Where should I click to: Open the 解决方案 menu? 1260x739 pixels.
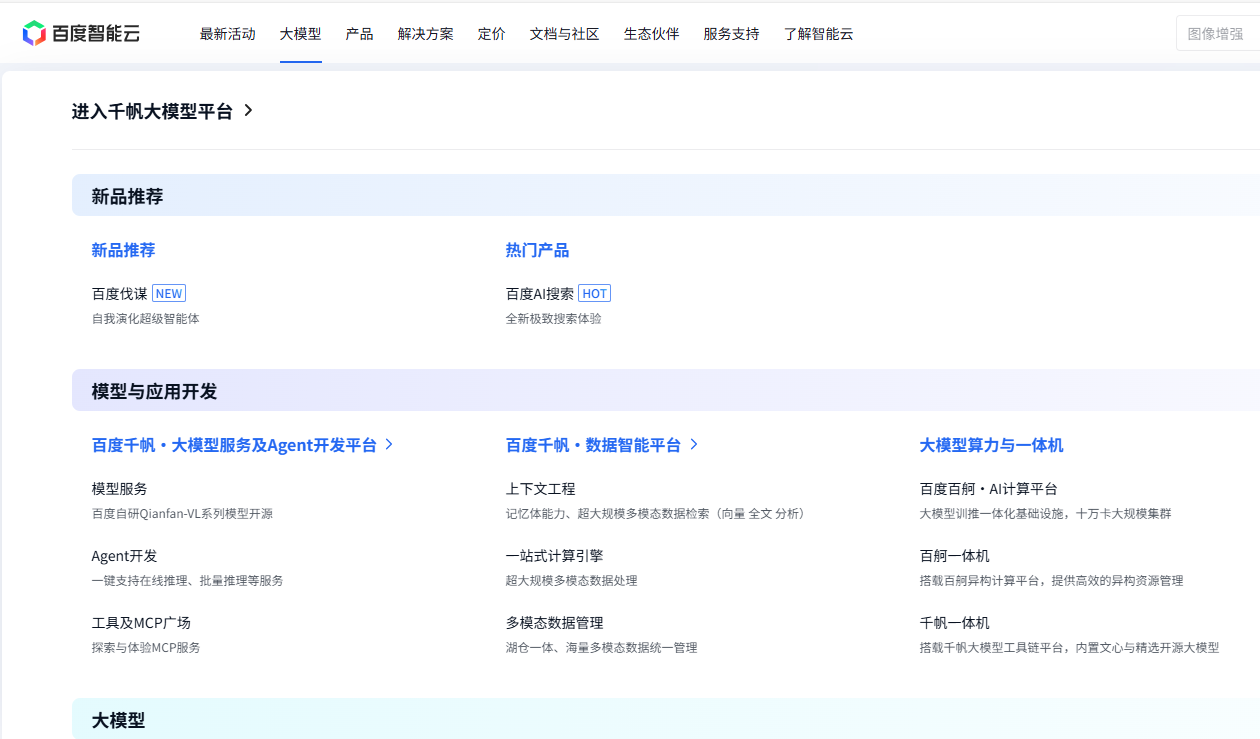pyautogui.click(x=426, y=34)
